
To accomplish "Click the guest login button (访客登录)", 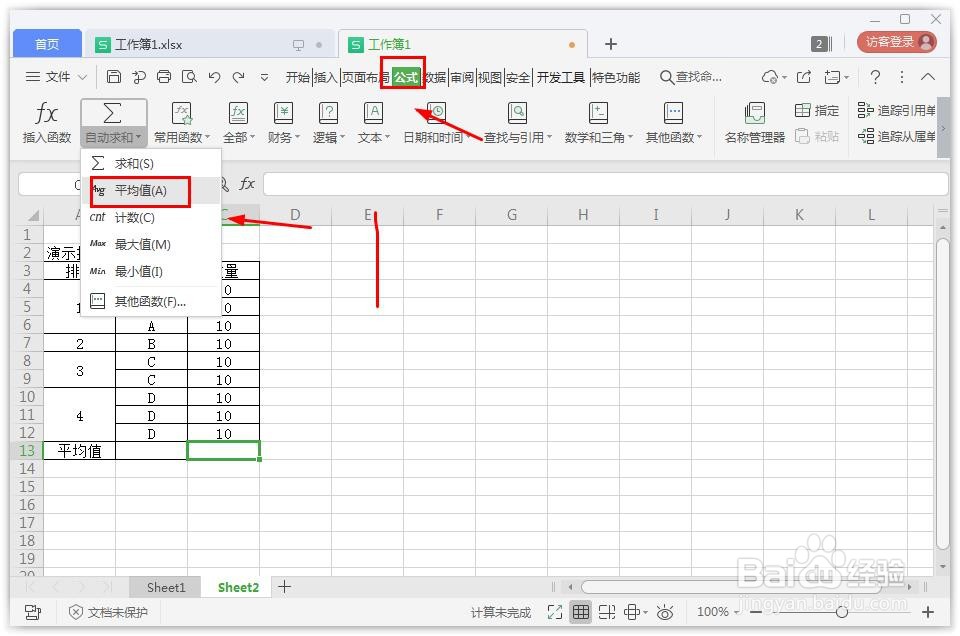I will [x=897, y=42].
